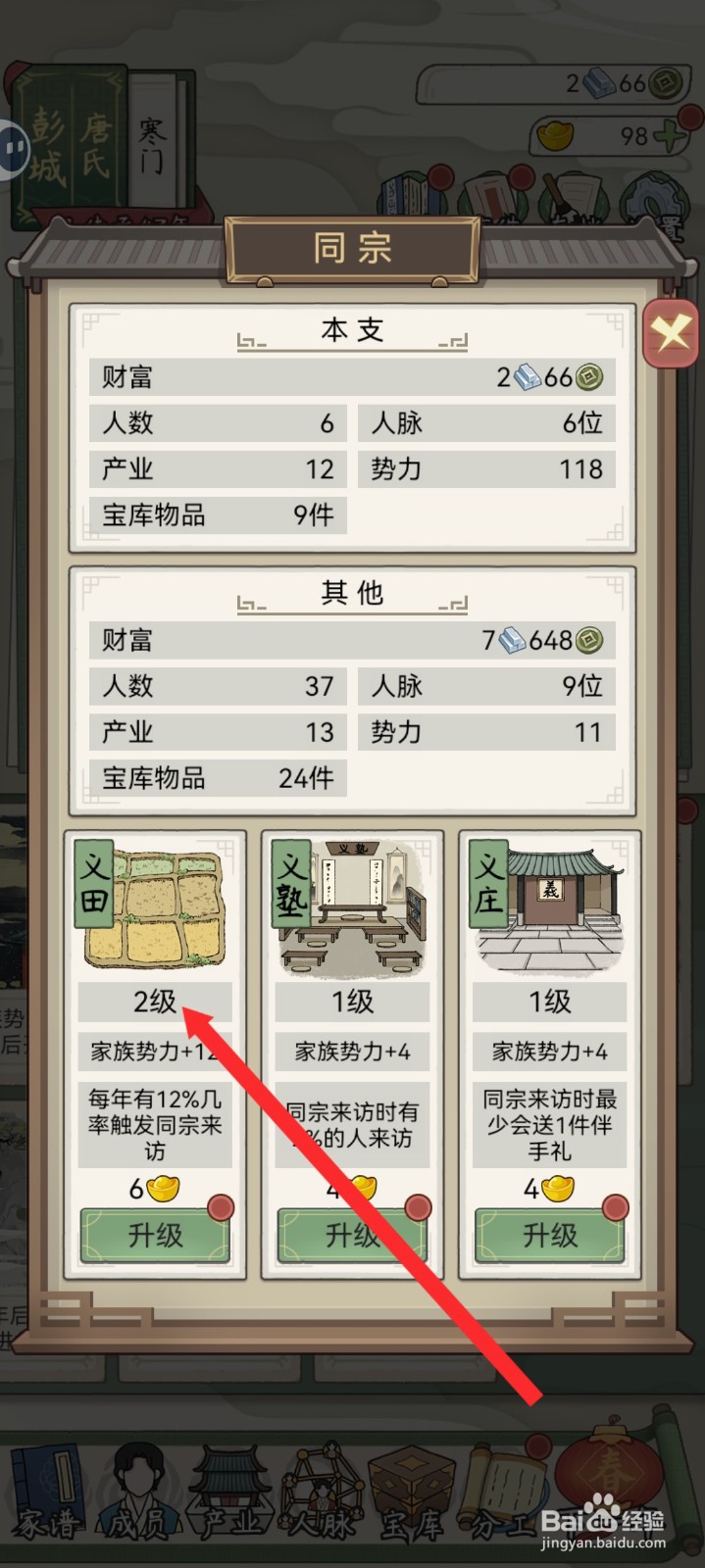
Task: Upgrade the 义庄 card
Action: coord(549,1235)
